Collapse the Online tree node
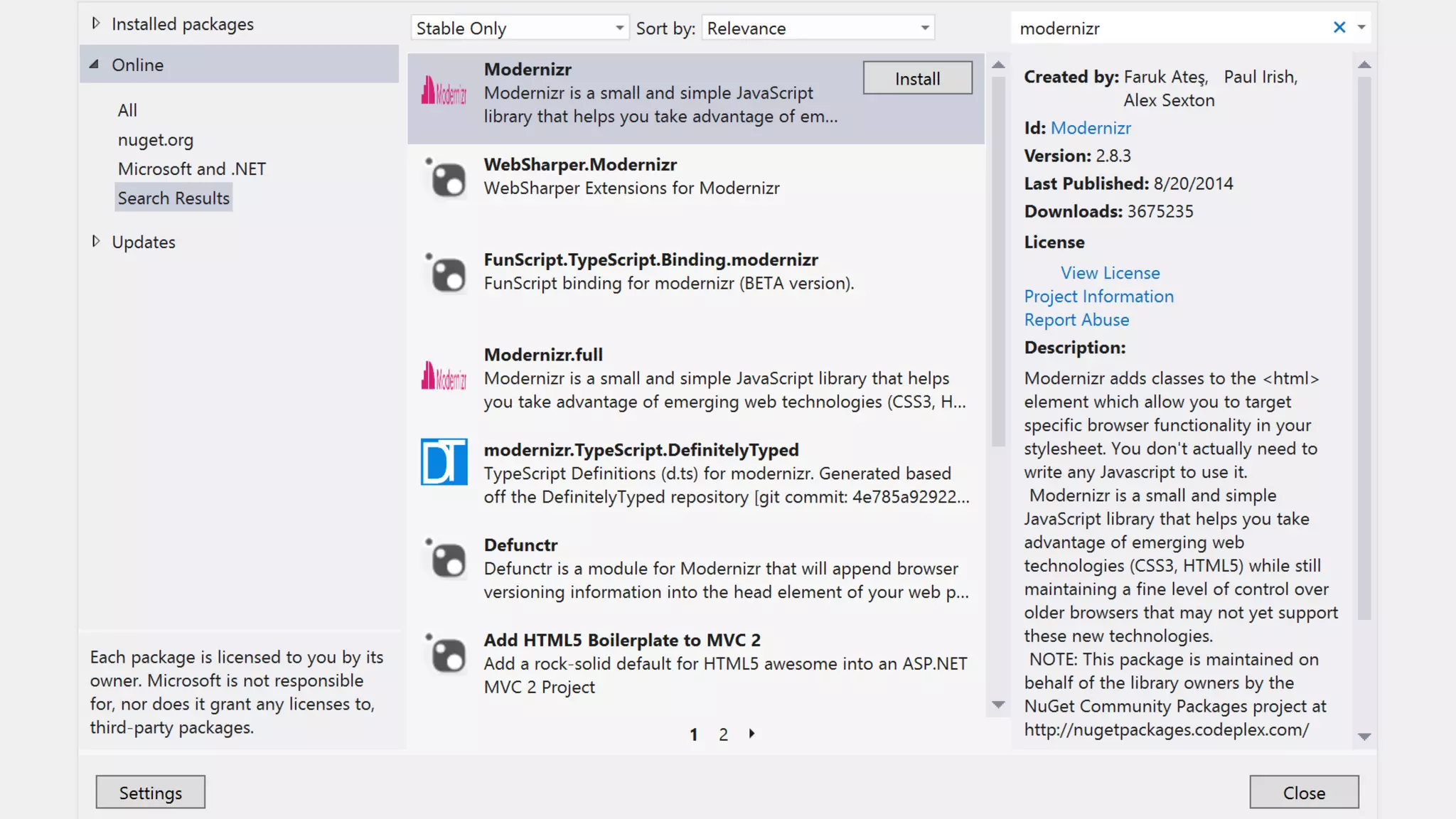 pos(95,64)
